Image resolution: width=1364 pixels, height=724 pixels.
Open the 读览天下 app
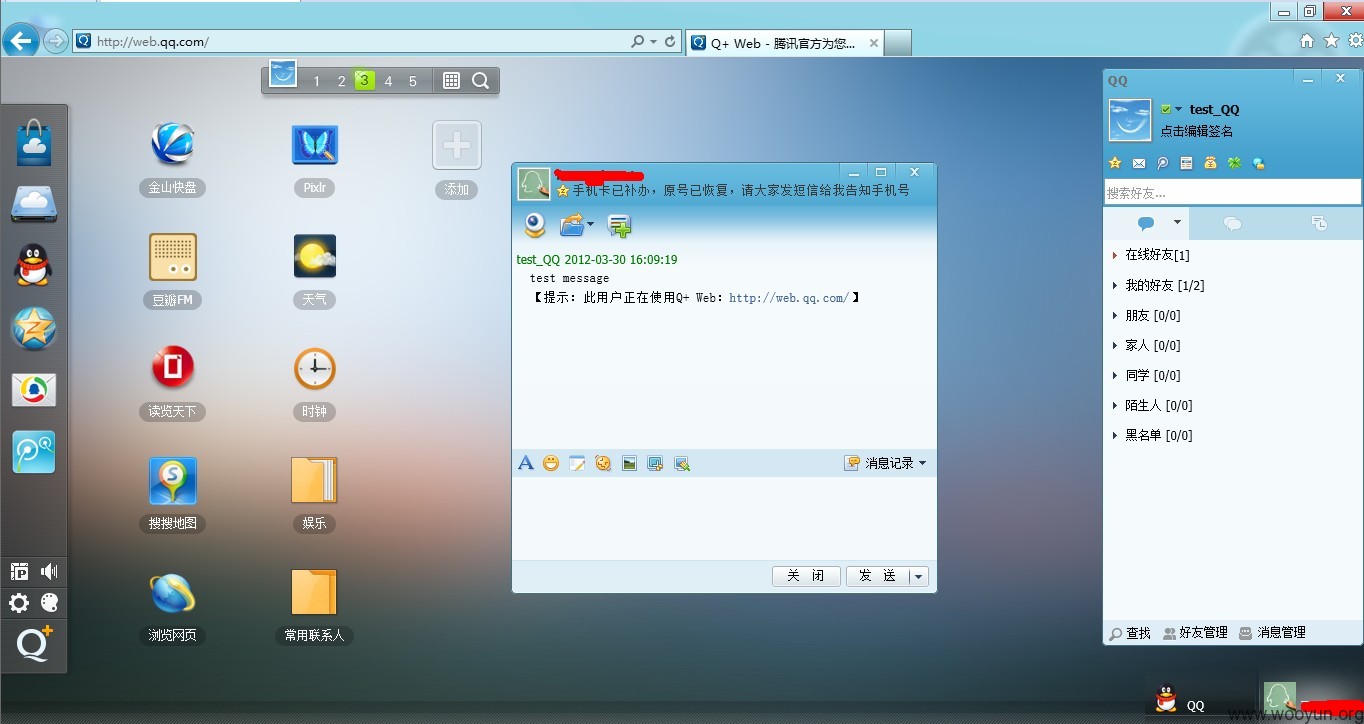pos(172,368)
